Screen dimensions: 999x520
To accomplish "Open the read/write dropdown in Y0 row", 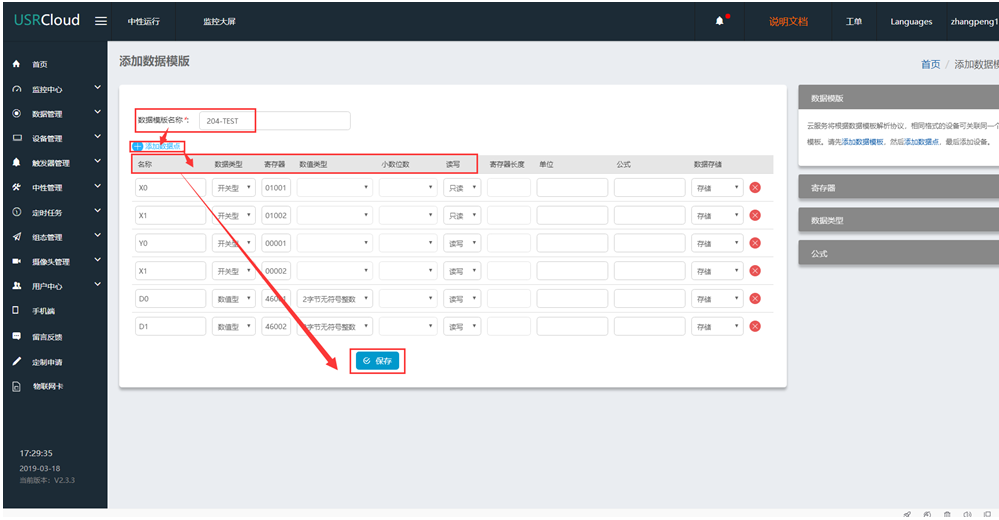I will click(462, 243).
